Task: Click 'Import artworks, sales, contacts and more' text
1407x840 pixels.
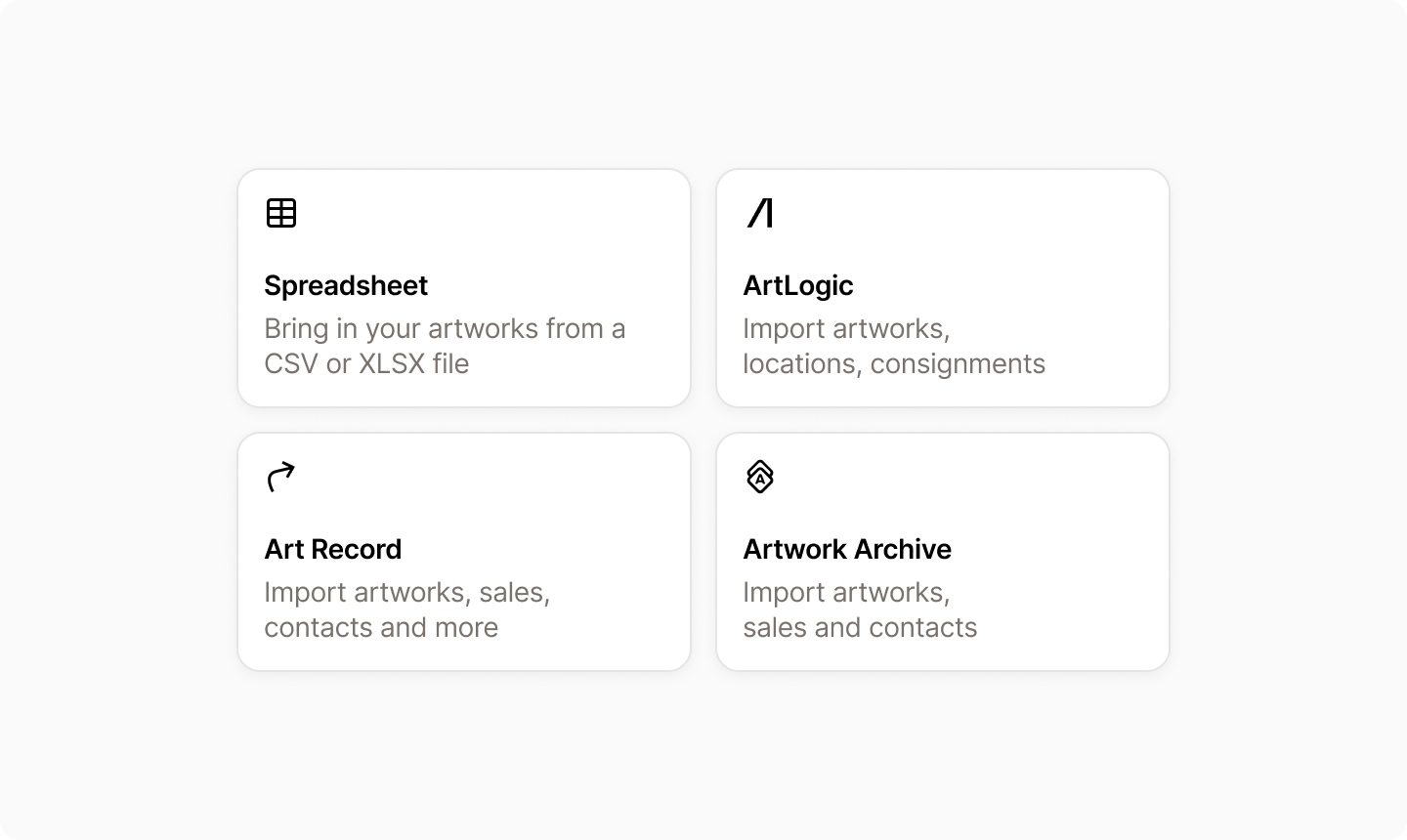Action: click(407, 609)
